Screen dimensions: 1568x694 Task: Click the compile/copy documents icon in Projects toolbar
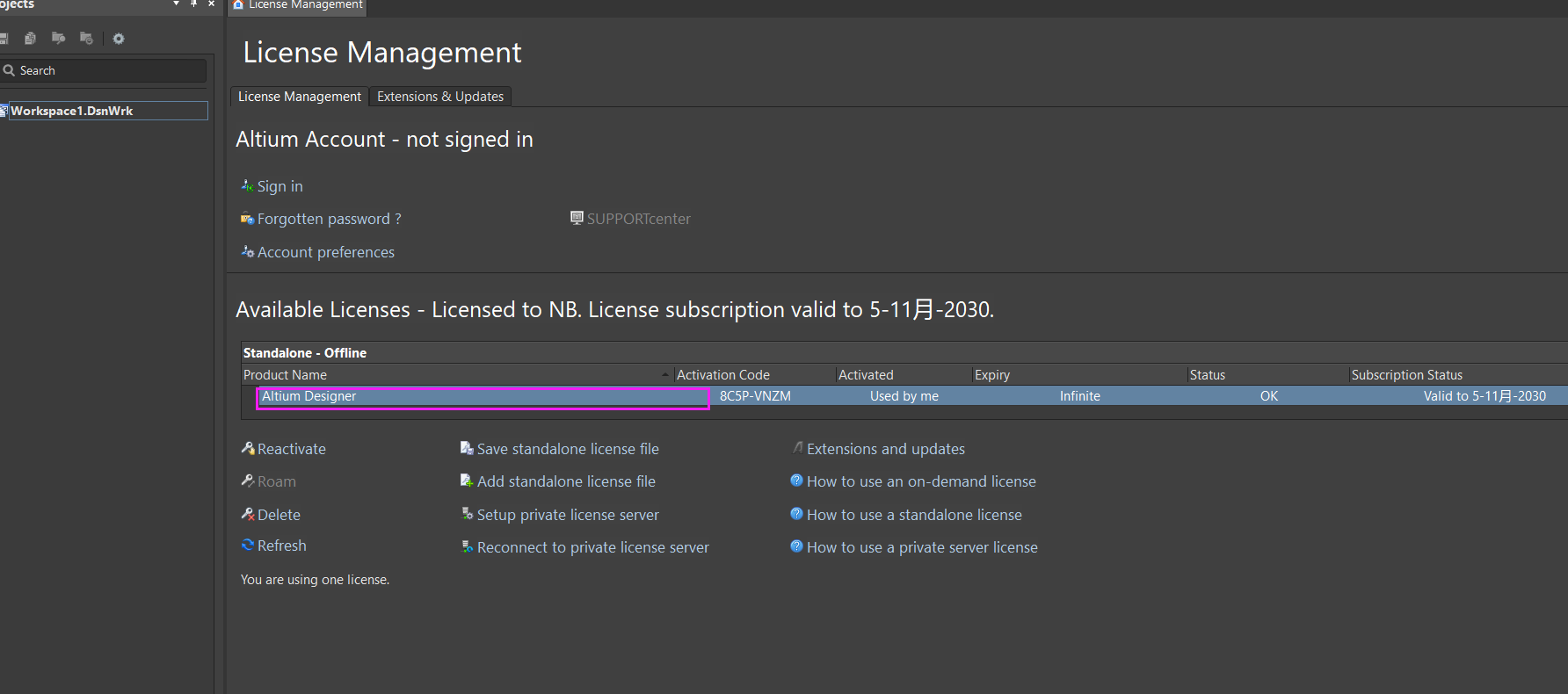click(30, 39)
